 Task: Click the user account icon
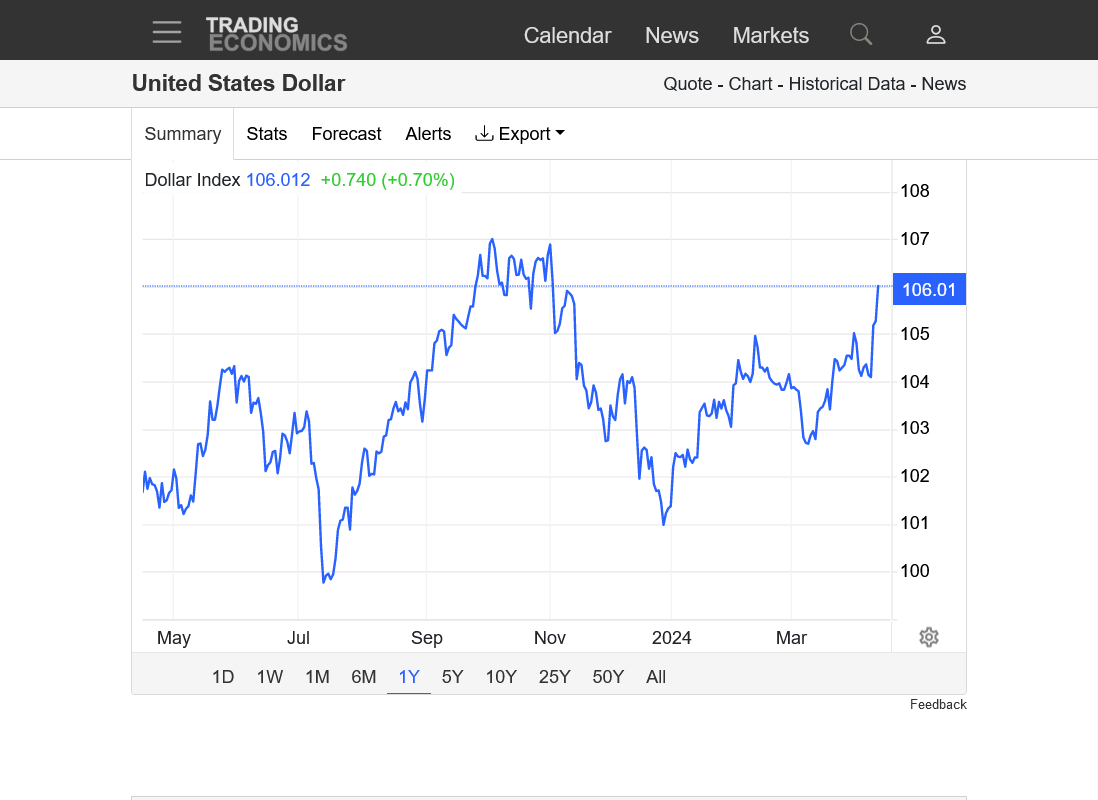coord(936,35)
